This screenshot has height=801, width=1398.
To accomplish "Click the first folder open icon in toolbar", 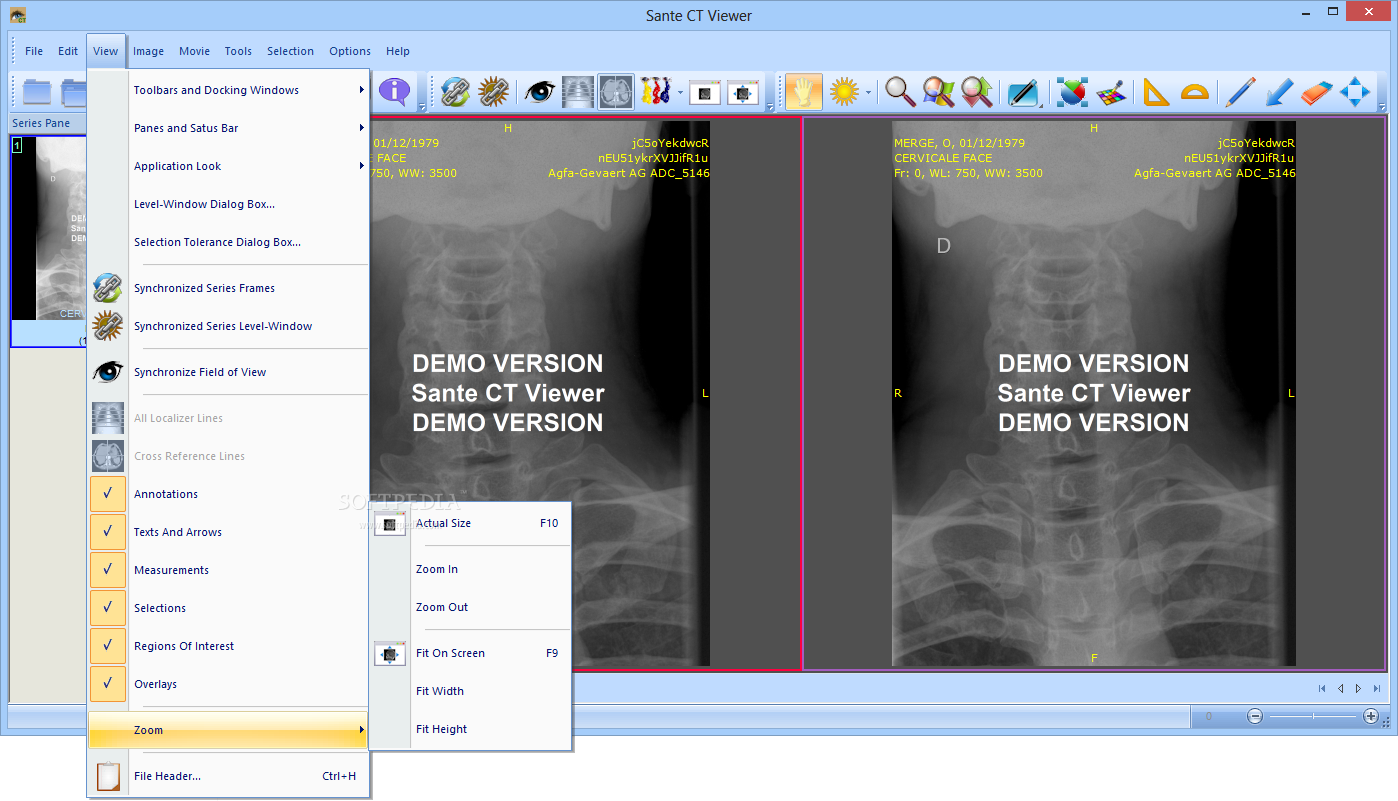I will 37,92.
